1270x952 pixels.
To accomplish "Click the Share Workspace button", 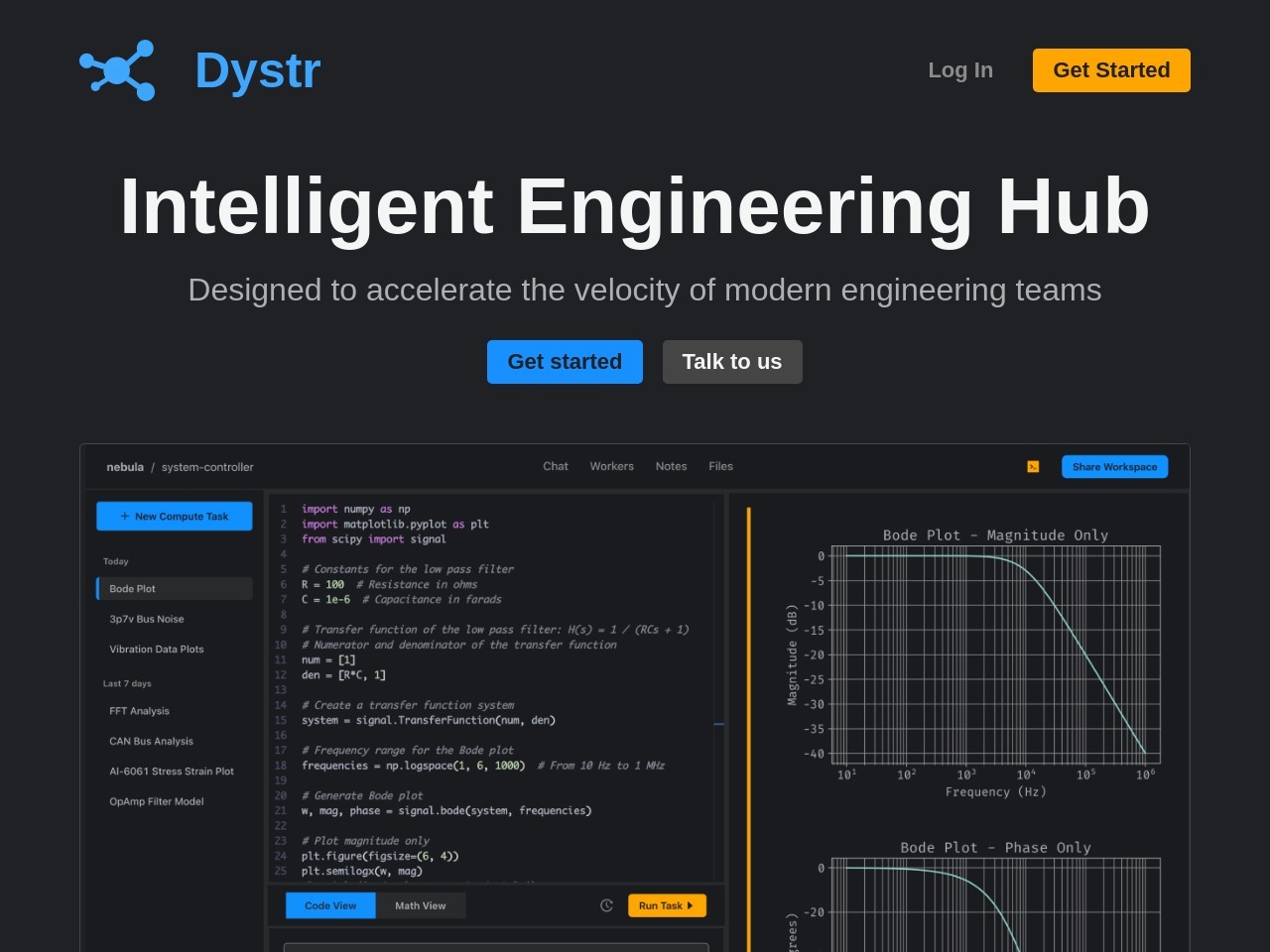I will tap(1114, 467).
